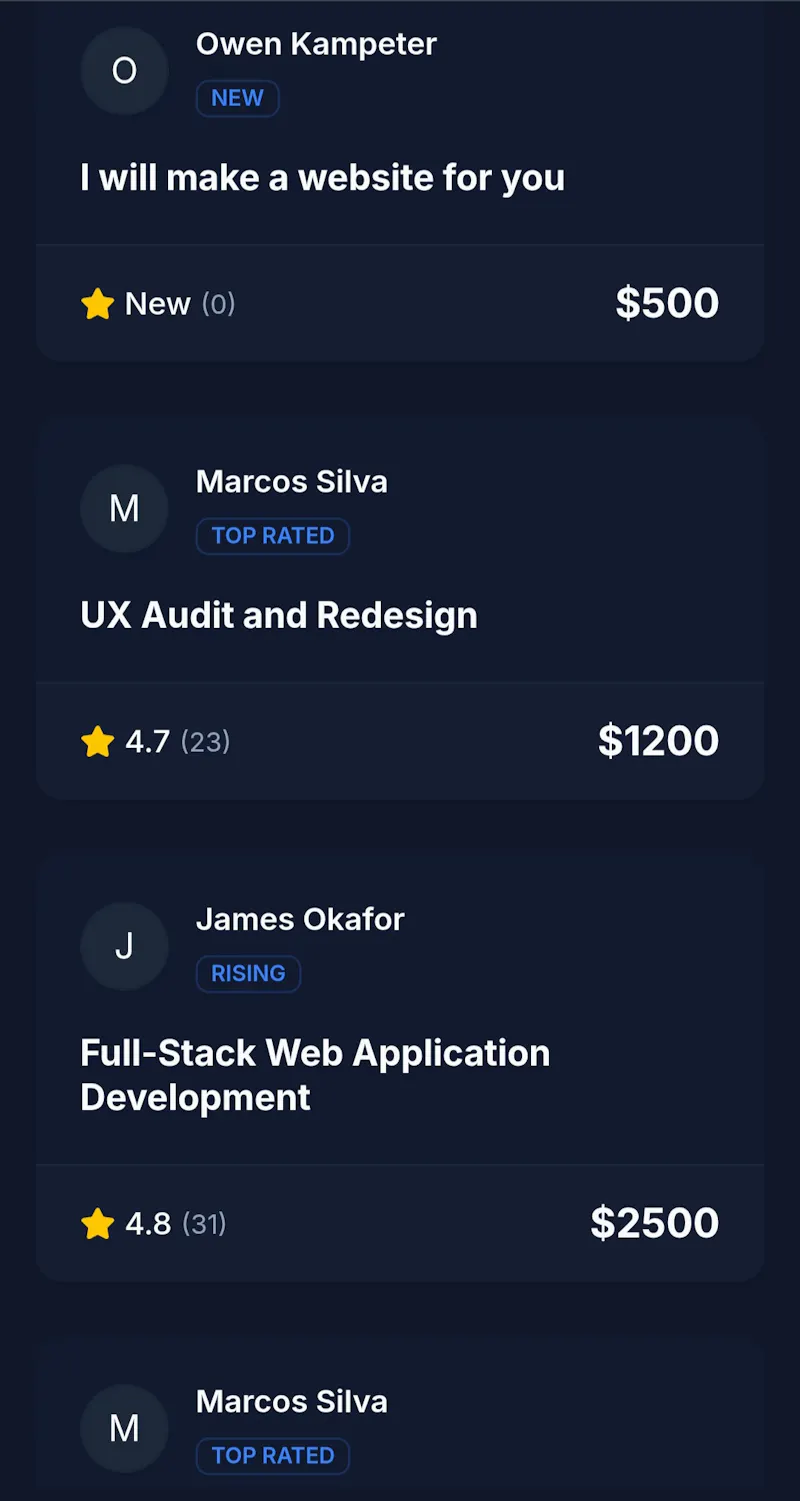Click the (31) review count
The width and height of the screenshot is (800, 1501).
[204, 1223]
